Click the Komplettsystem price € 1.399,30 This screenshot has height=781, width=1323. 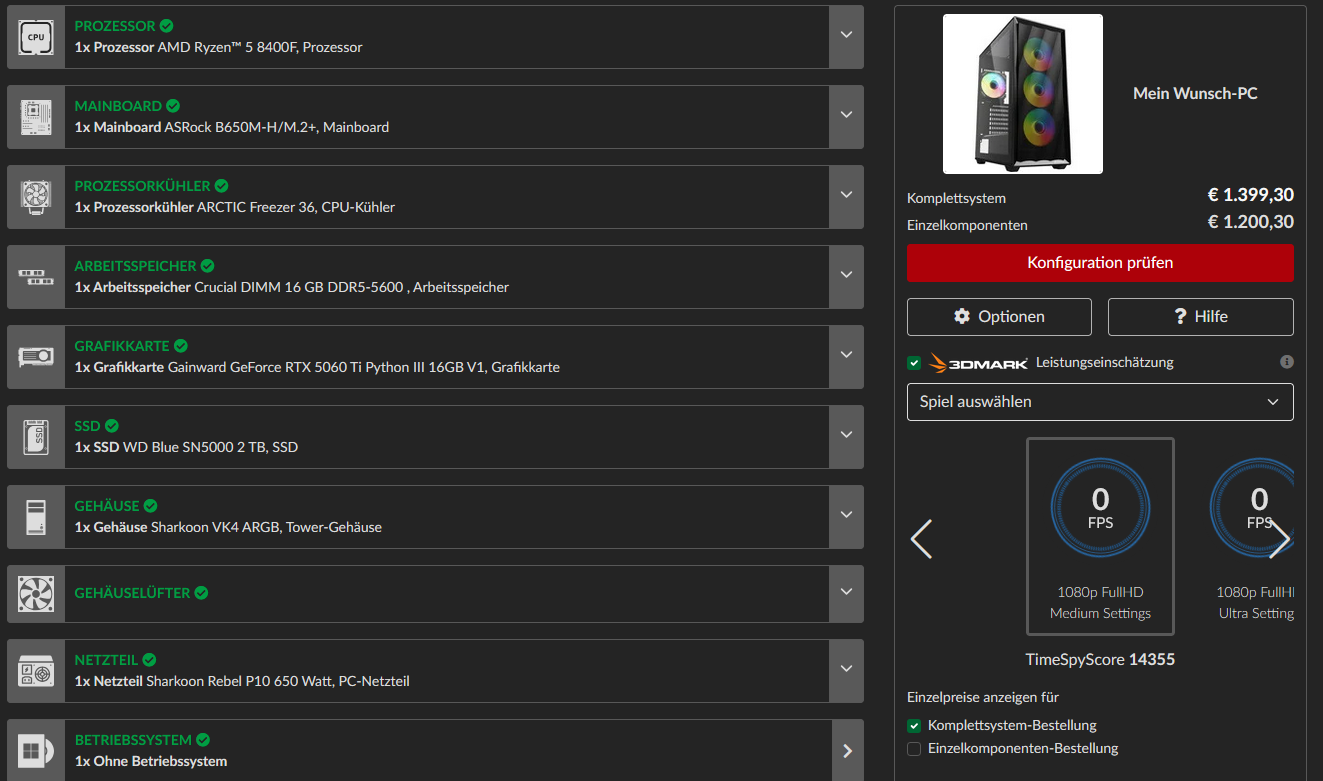(x=1251, y=197)
